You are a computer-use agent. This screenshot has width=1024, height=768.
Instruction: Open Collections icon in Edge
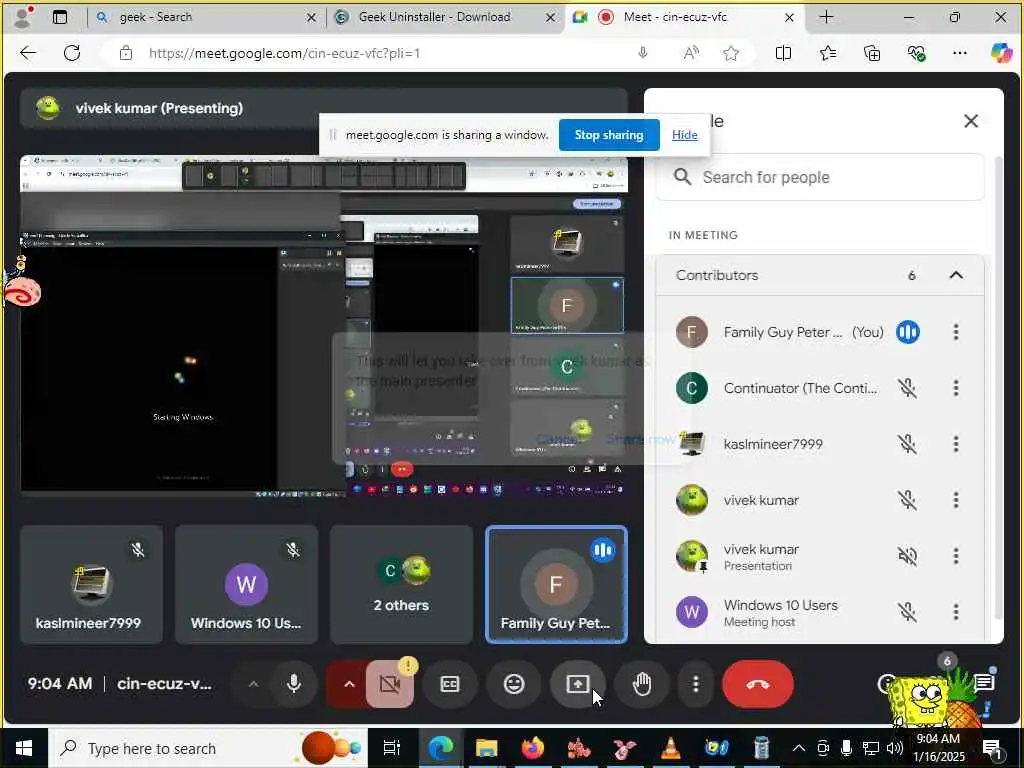872,53
